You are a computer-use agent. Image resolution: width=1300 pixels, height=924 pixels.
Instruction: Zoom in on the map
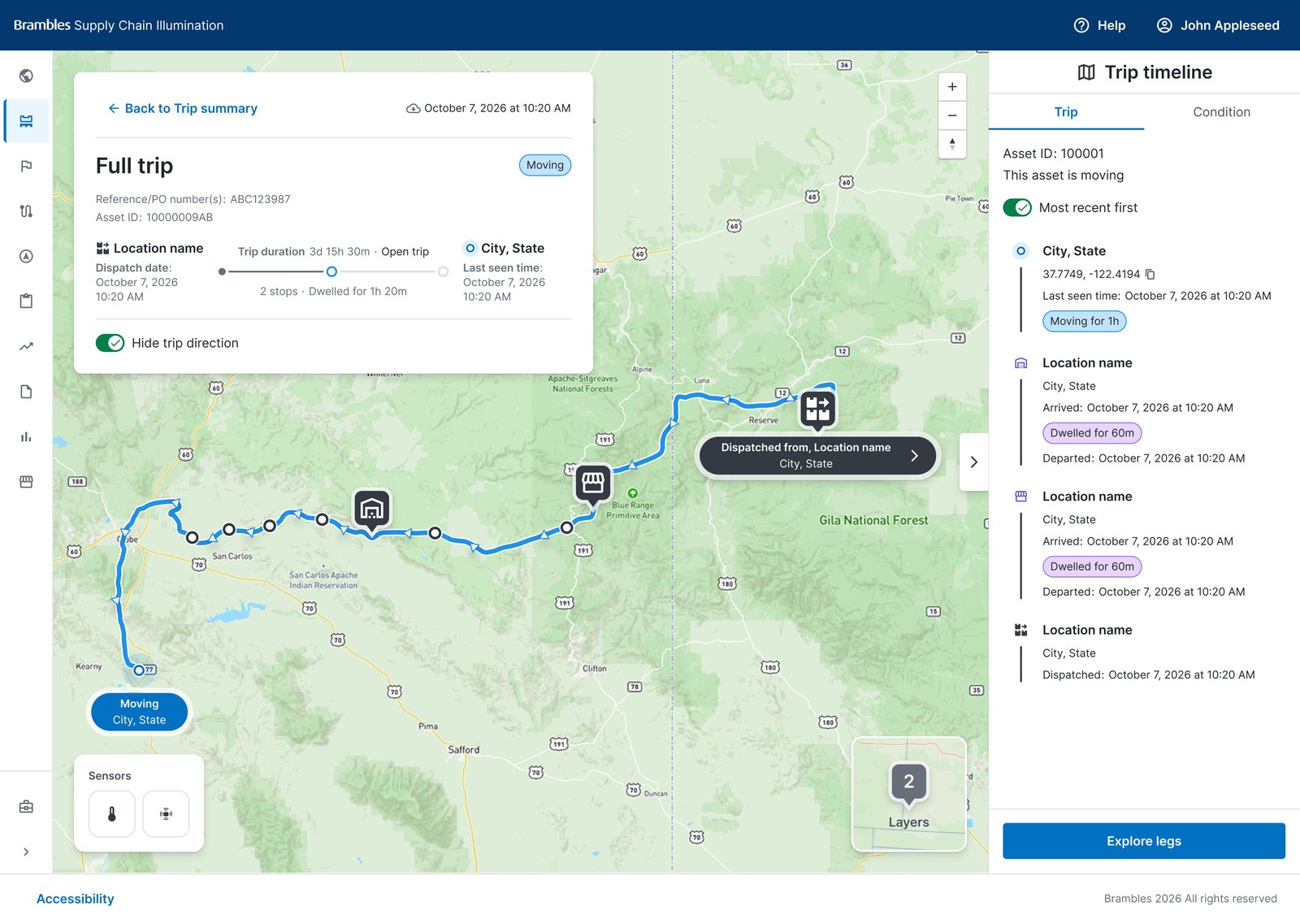click(952, 87)
